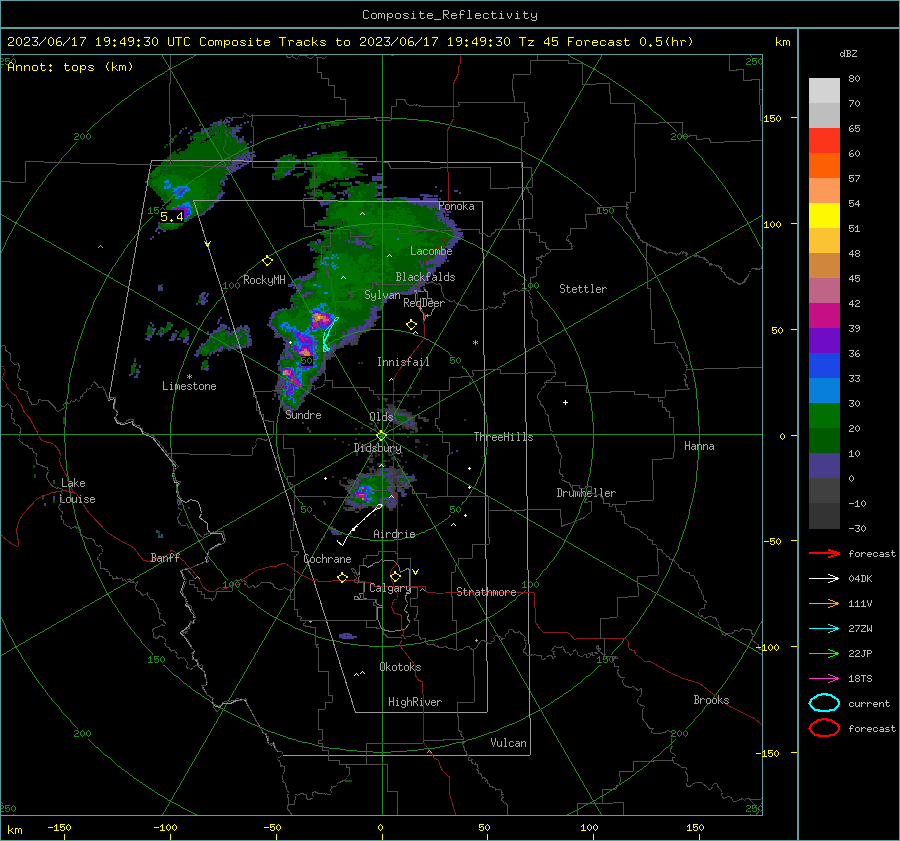Click the Blackfalds town label
This screenshot has width=900, height=841.
click(425, 277)
